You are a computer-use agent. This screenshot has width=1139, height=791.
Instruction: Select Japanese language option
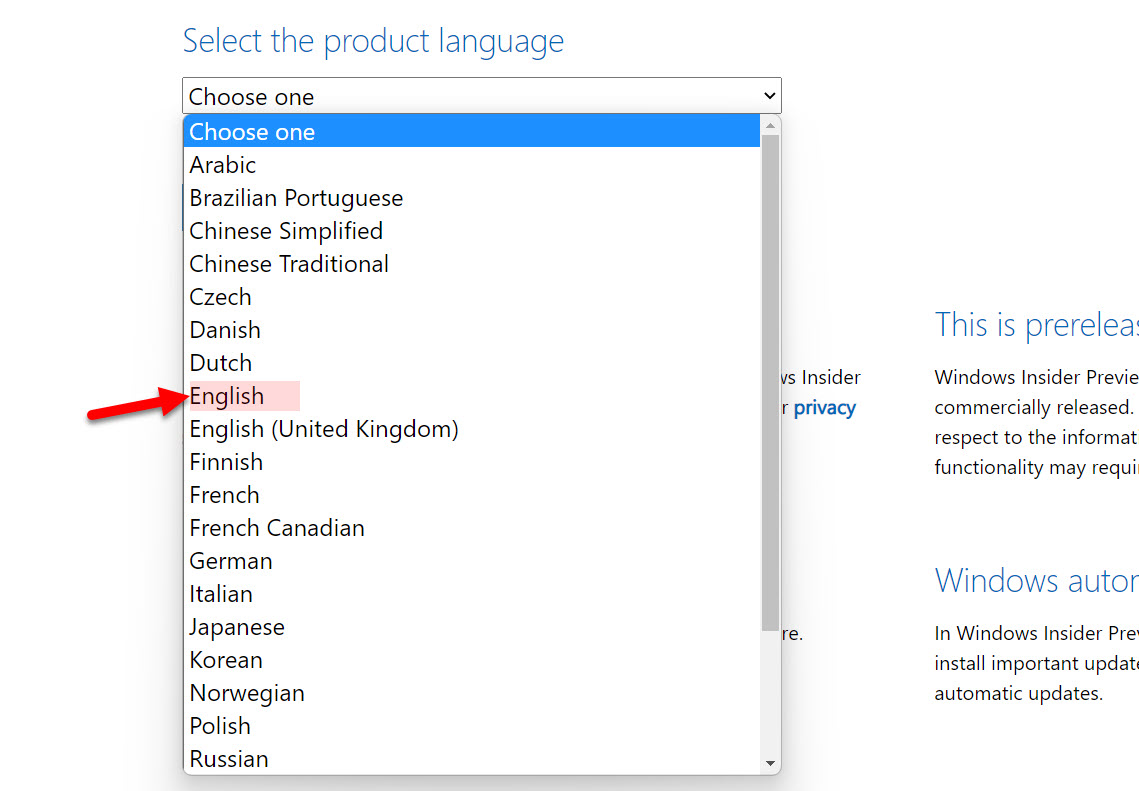pos(237,627)
